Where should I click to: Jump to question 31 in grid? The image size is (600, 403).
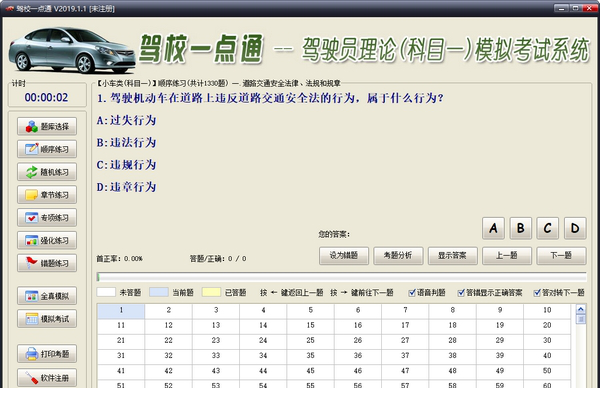pyautogui.click(x=121, y=356)
